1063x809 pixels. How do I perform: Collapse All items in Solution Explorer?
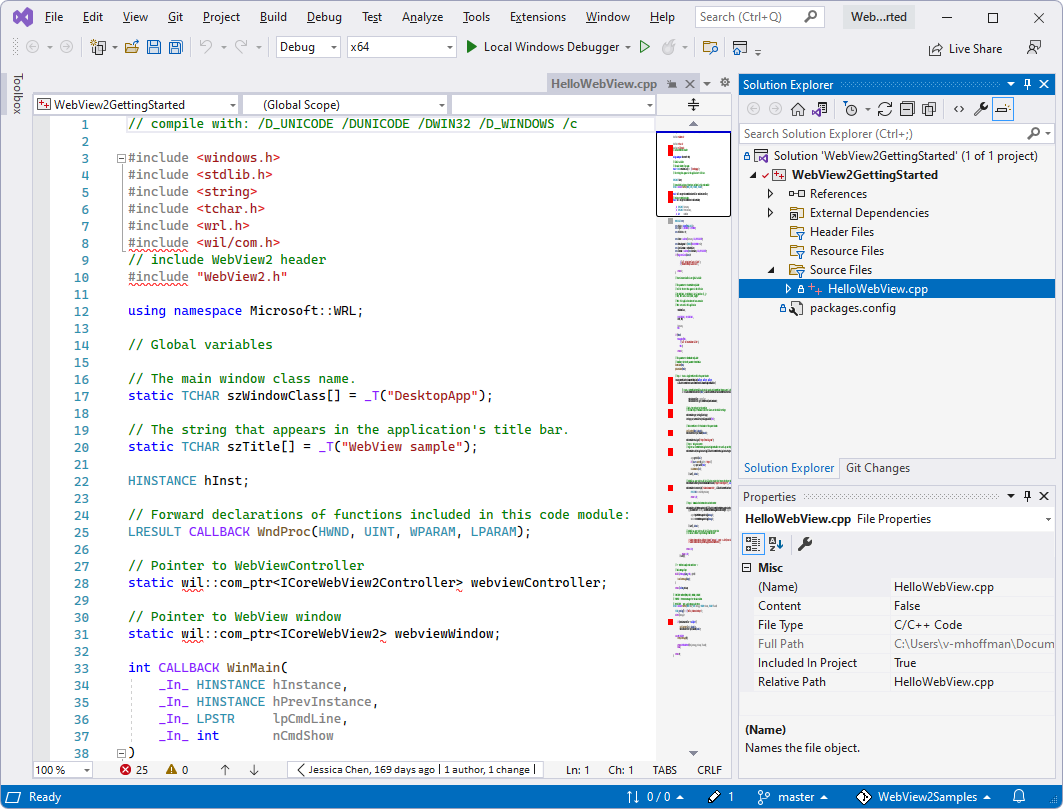coord(906,109)
